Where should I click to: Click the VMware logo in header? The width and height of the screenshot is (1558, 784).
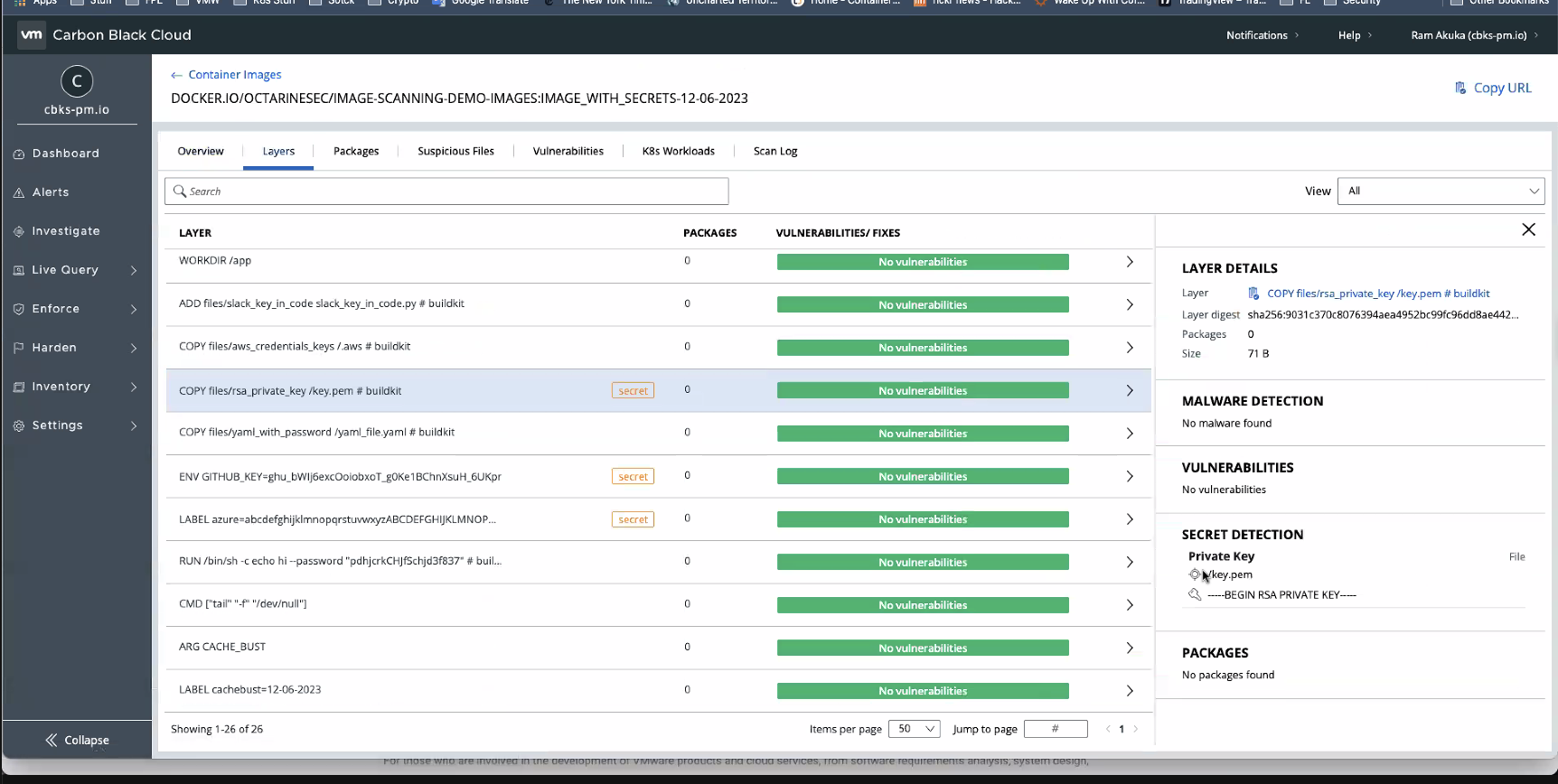click(x=32, y=35)
